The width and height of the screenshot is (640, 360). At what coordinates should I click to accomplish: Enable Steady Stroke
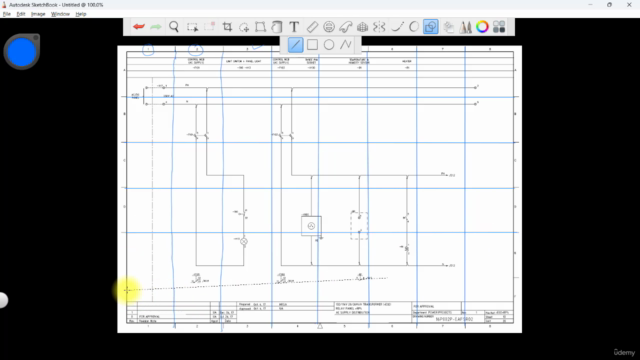tap(397, 27)
